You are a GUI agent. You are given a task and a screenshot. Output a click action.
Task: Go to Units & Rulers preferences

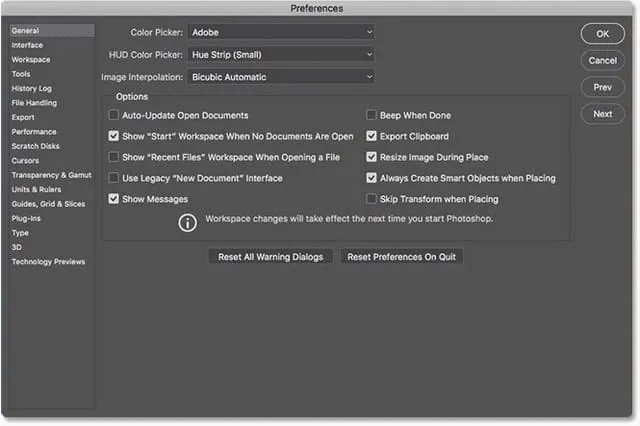[36, 189]
